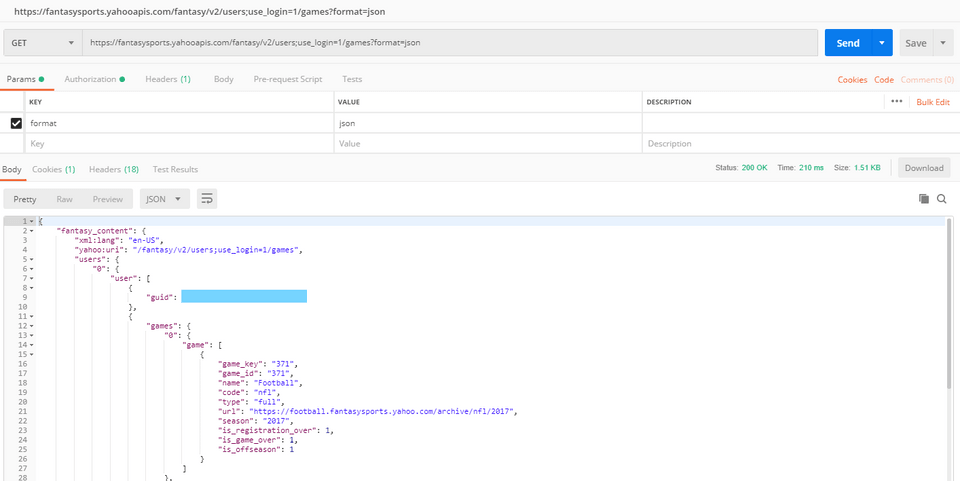Collapse the users fold arrow, line 5
960x481 pixels.
[31, 259]
